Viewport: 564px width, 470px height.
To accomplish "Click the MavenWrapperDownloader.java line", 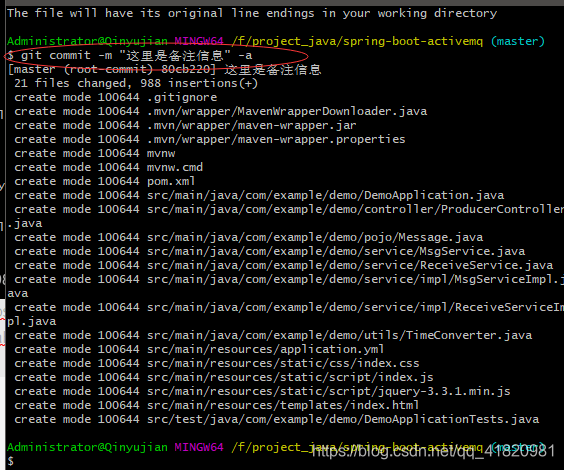I will tap(220, 111).
